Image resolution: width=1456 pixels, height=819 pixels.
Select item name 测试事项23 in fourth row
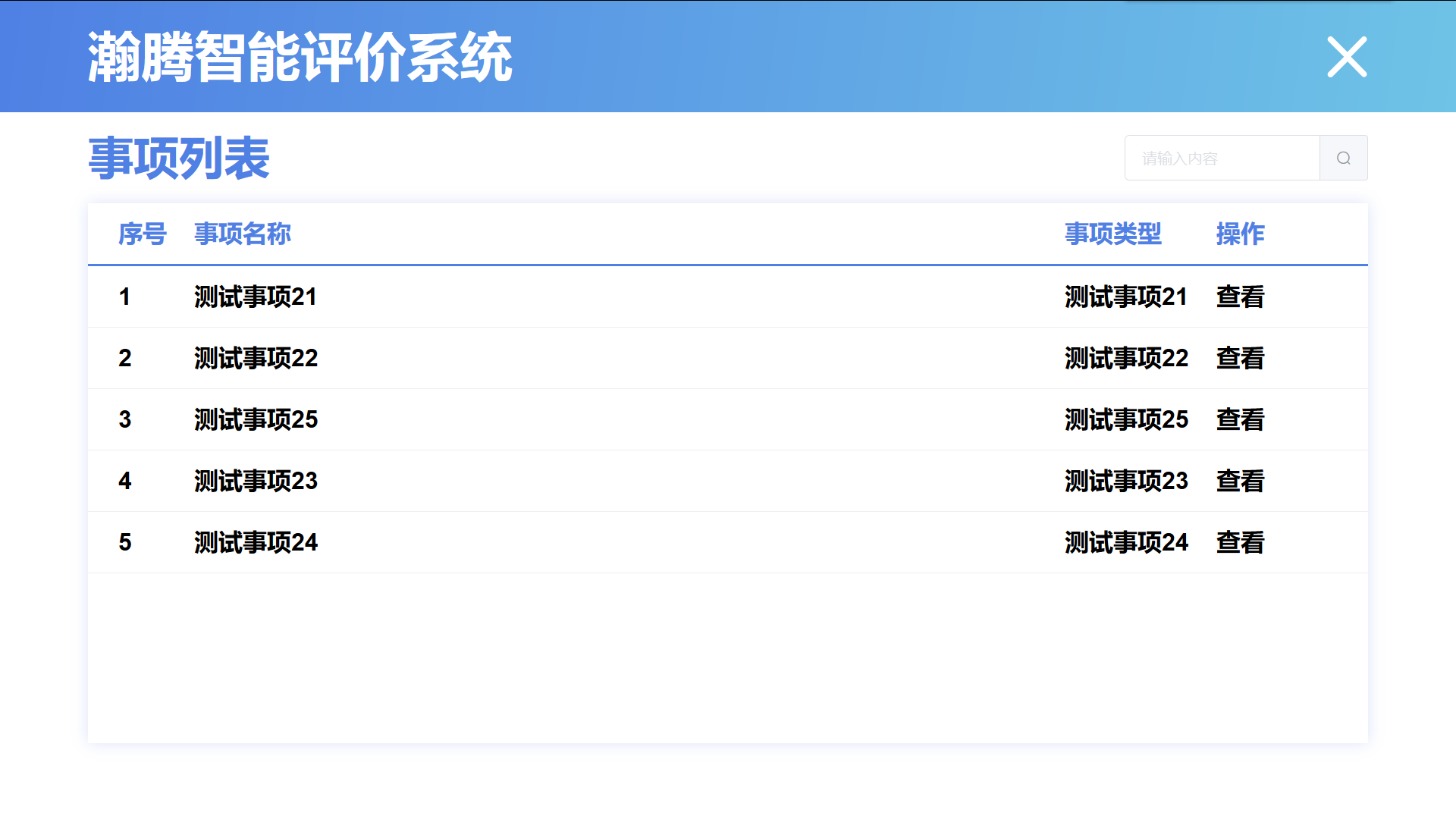tap(256, 481)
